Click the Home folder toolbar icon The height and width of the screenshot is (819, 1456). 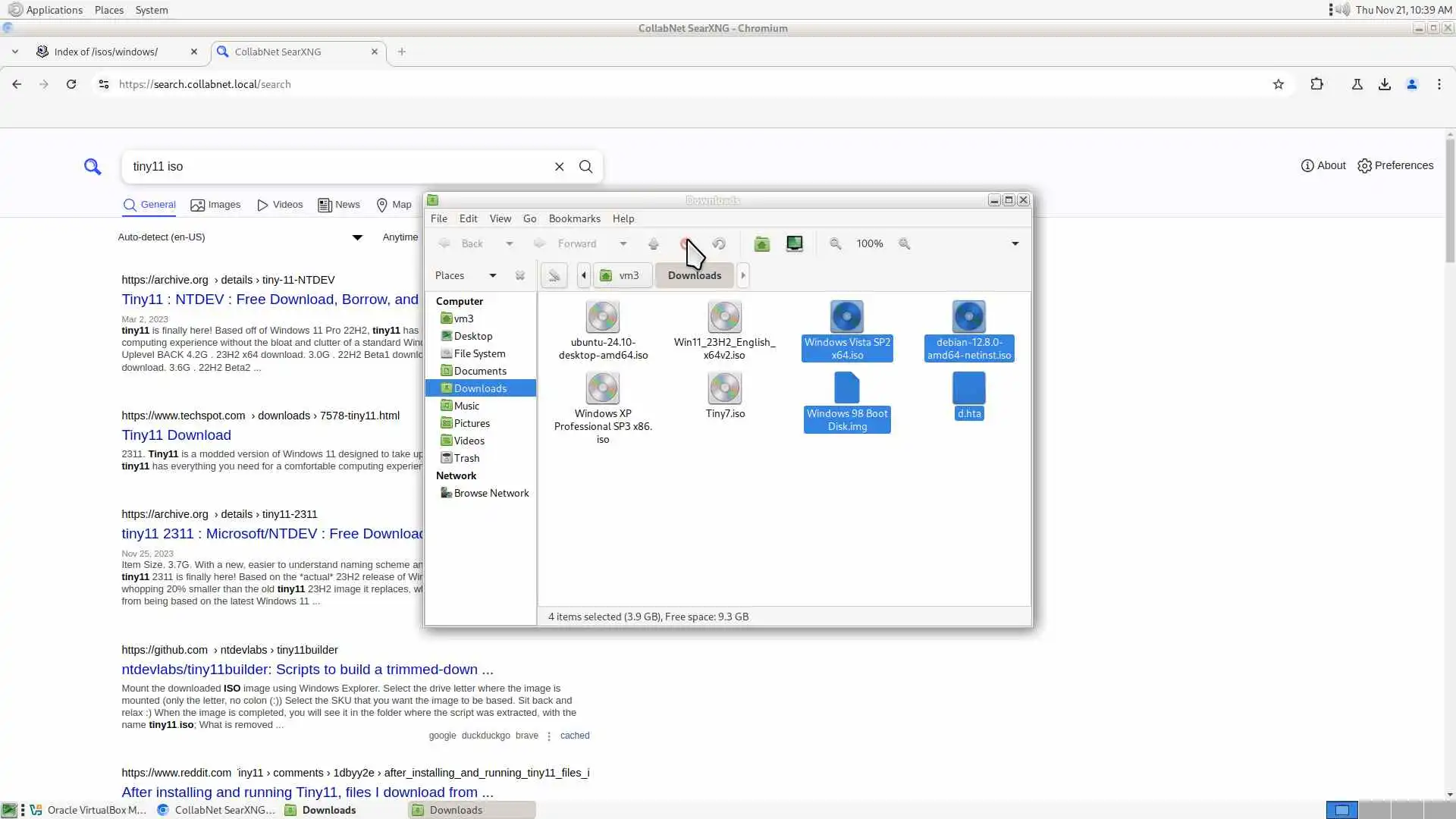click(761, 243)
